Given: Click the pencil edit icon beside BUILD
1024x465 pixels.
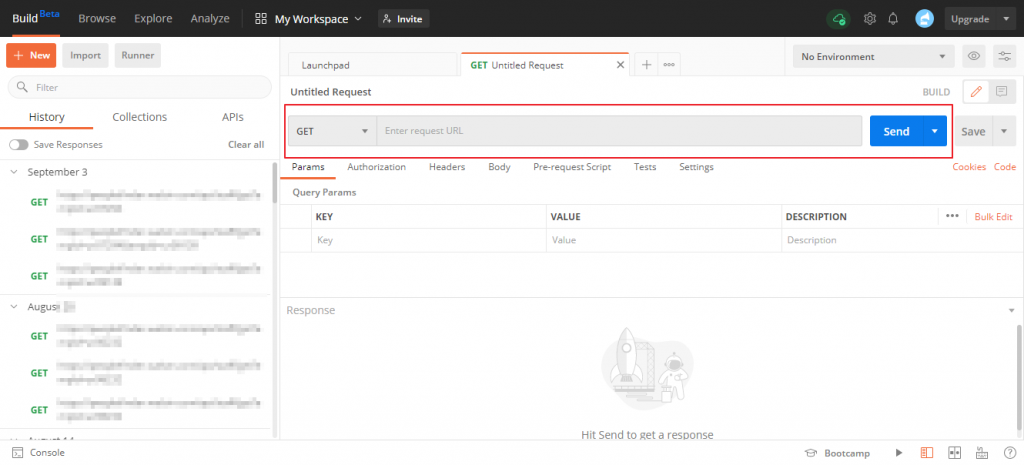Looking at the screenshot, I should tap(976, 92).
